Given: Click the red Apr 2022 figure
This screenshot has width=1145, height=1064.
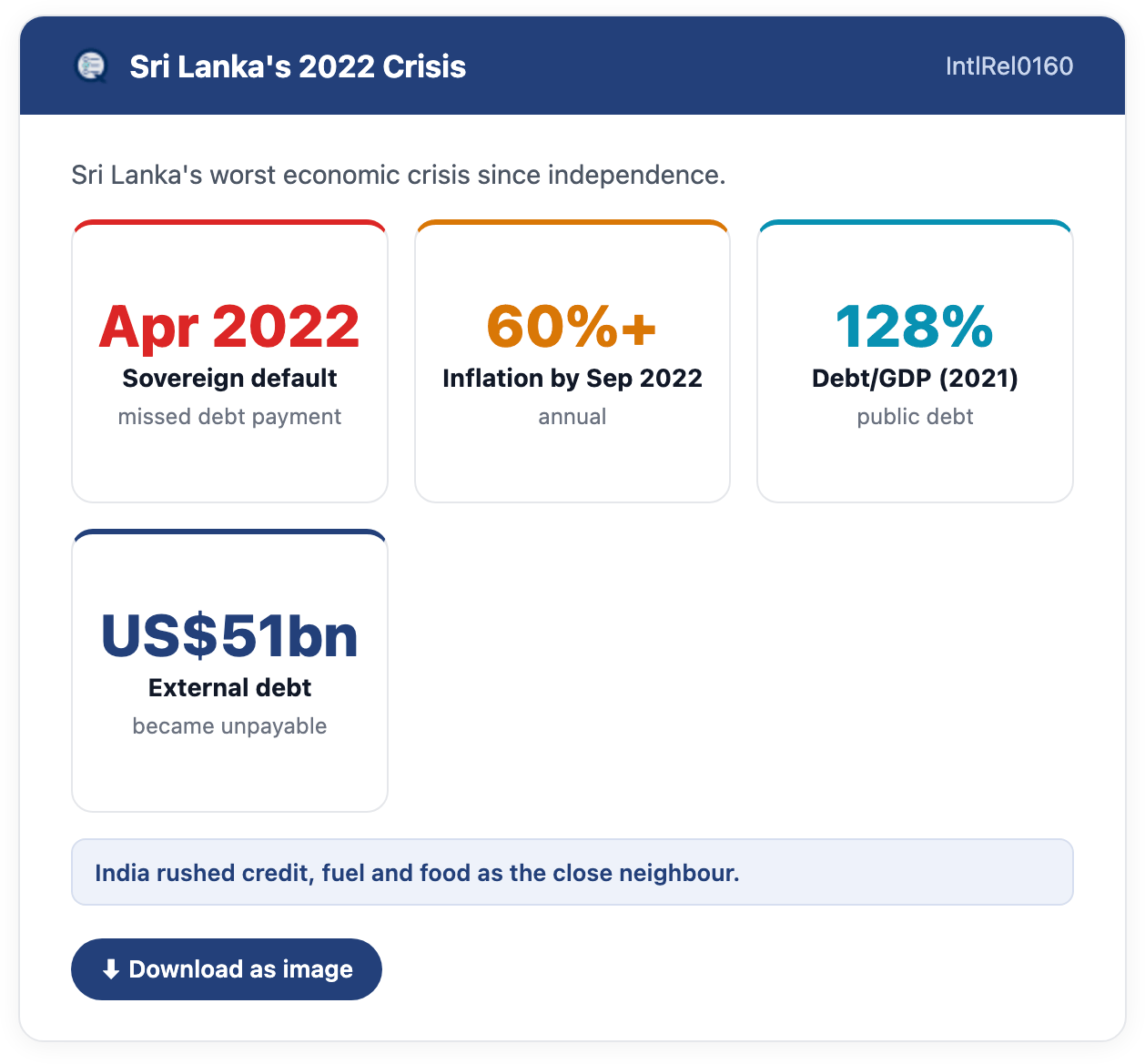Looking at the screenshot, I should (229, 327).
